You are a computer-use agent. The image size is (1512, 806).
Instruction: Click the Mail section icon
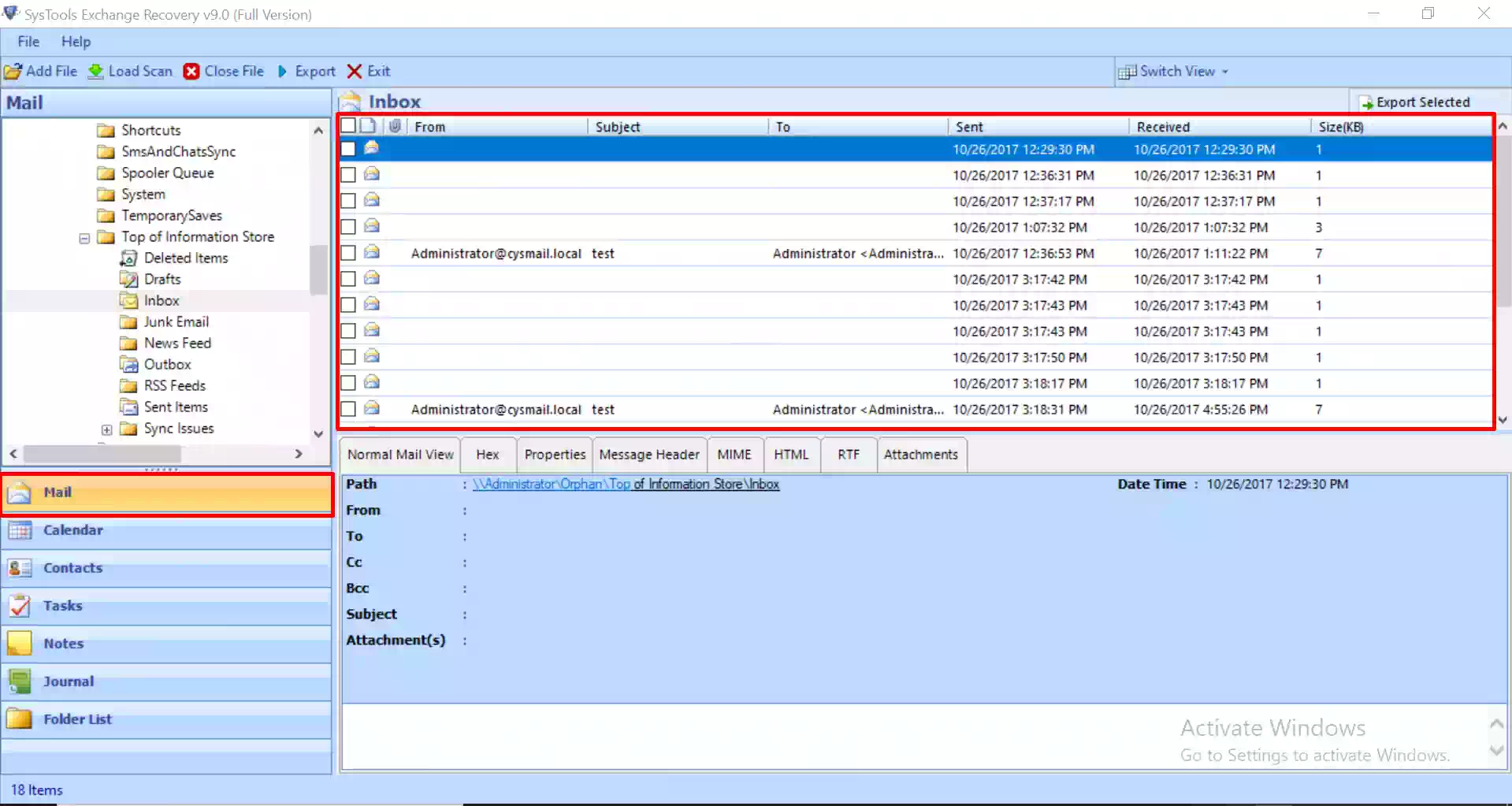(20, 493)
